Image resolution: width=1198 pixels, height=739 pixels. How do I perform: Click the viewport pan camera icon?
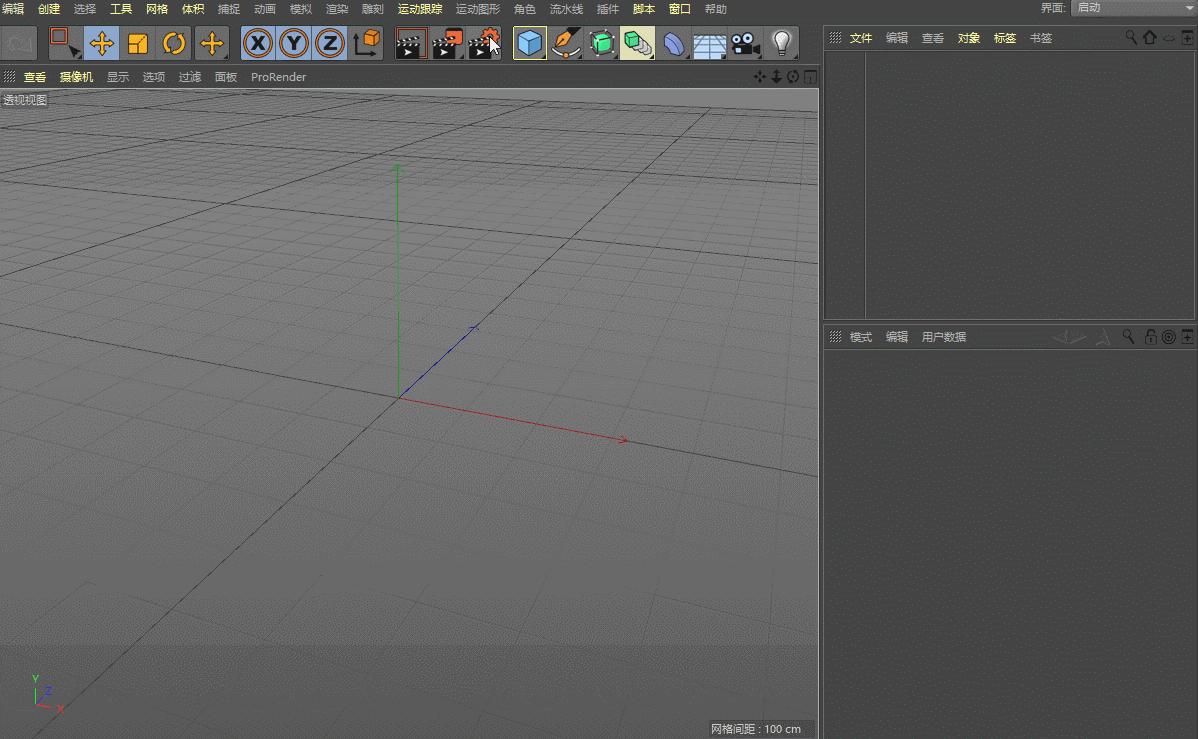click(x=759, y=76)
